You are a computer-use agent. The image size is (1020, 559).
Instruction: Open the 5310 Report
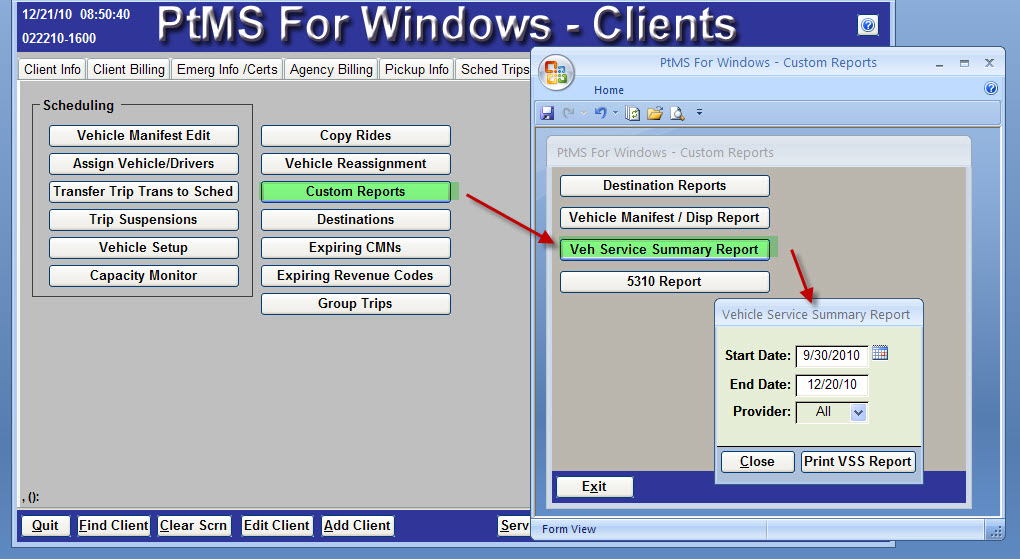[x=665, y=281]
